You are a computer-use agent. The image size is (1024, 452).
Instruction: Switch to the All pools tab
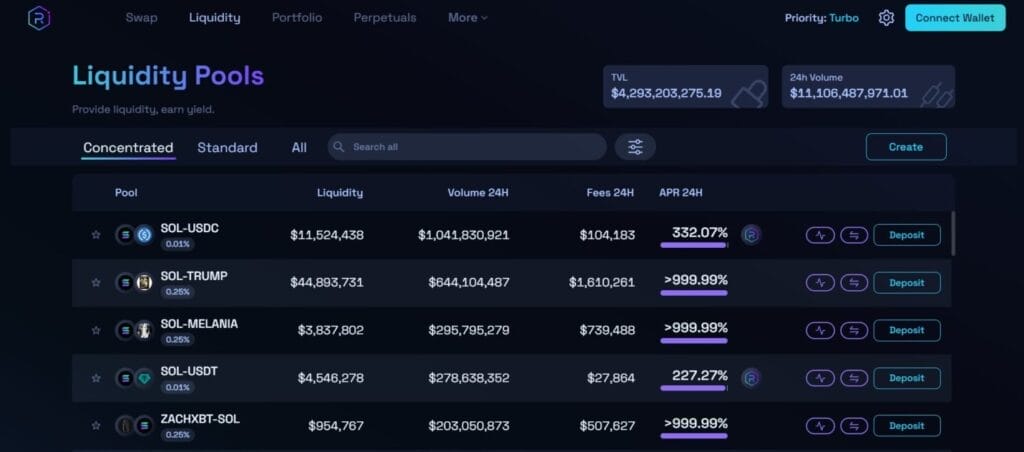[299, 148]
